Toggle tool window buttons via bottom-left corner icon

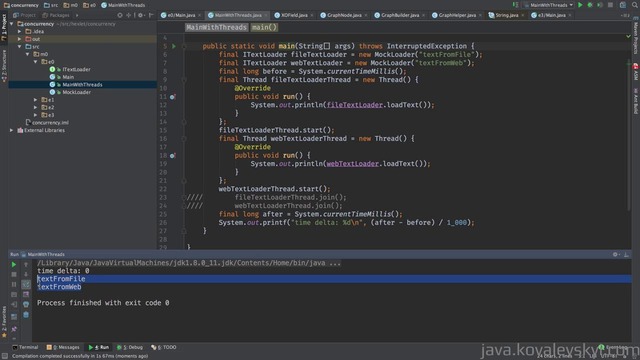tap(4, 356)
